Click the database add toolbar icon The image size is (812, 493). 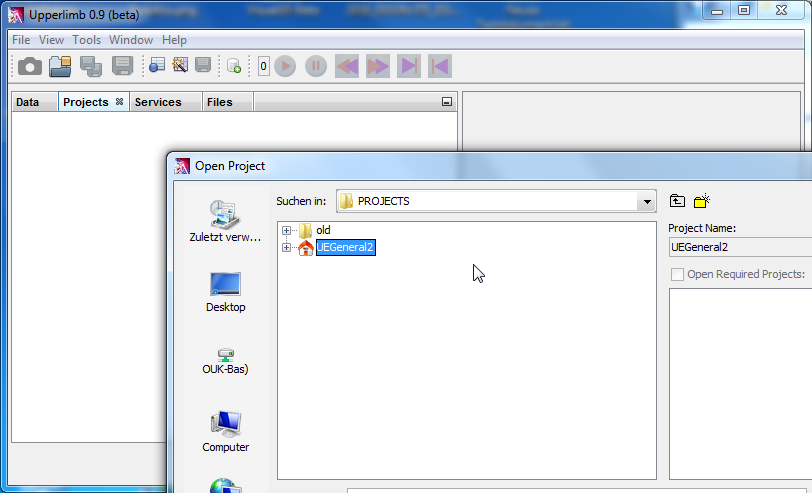coord(233,66)
